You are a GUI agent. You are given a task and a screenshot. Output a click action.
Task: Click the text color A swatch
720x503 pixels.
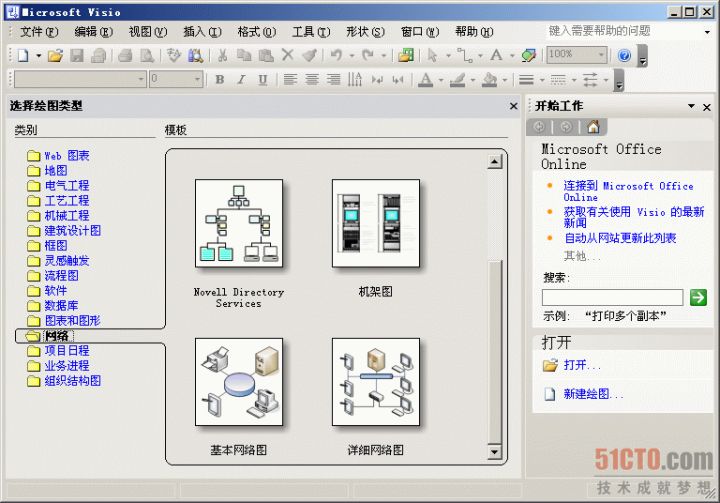point(426,79)
